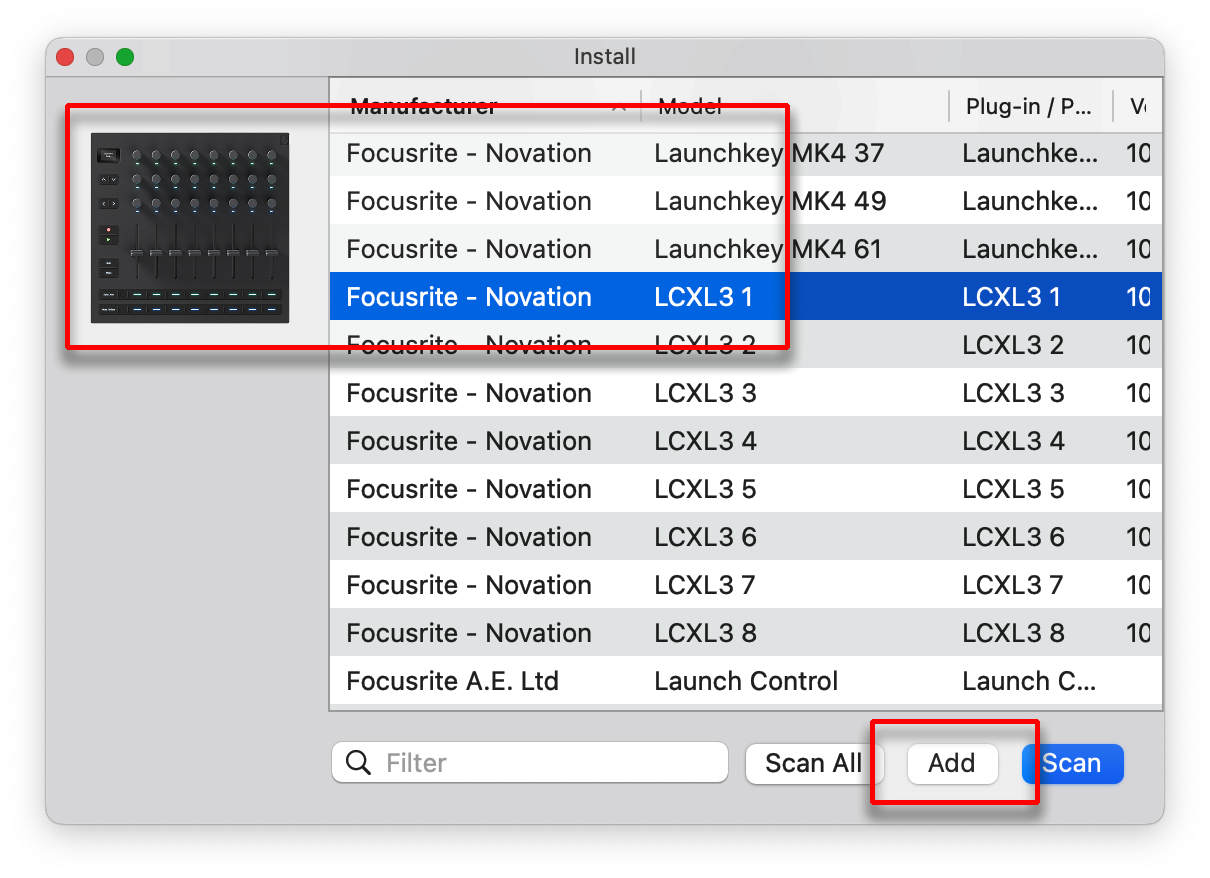Click Focusrite - Novation in the LCXL3 8 row

click(468, 633)
